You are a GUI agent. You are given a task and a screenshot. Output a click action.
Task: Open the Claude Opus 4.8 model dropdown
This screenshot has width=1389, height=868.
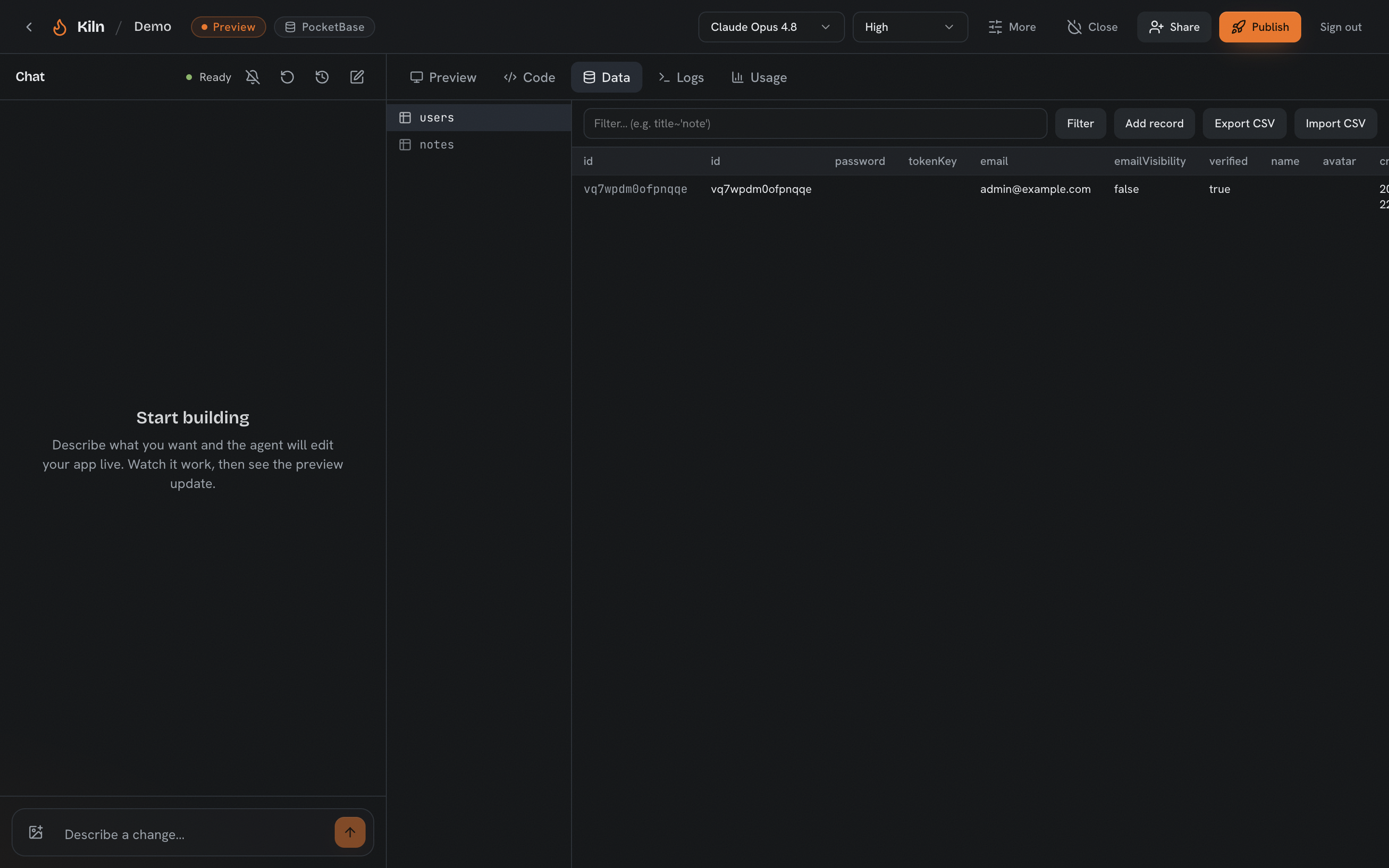pyautogui.click(x=771, y=27)
